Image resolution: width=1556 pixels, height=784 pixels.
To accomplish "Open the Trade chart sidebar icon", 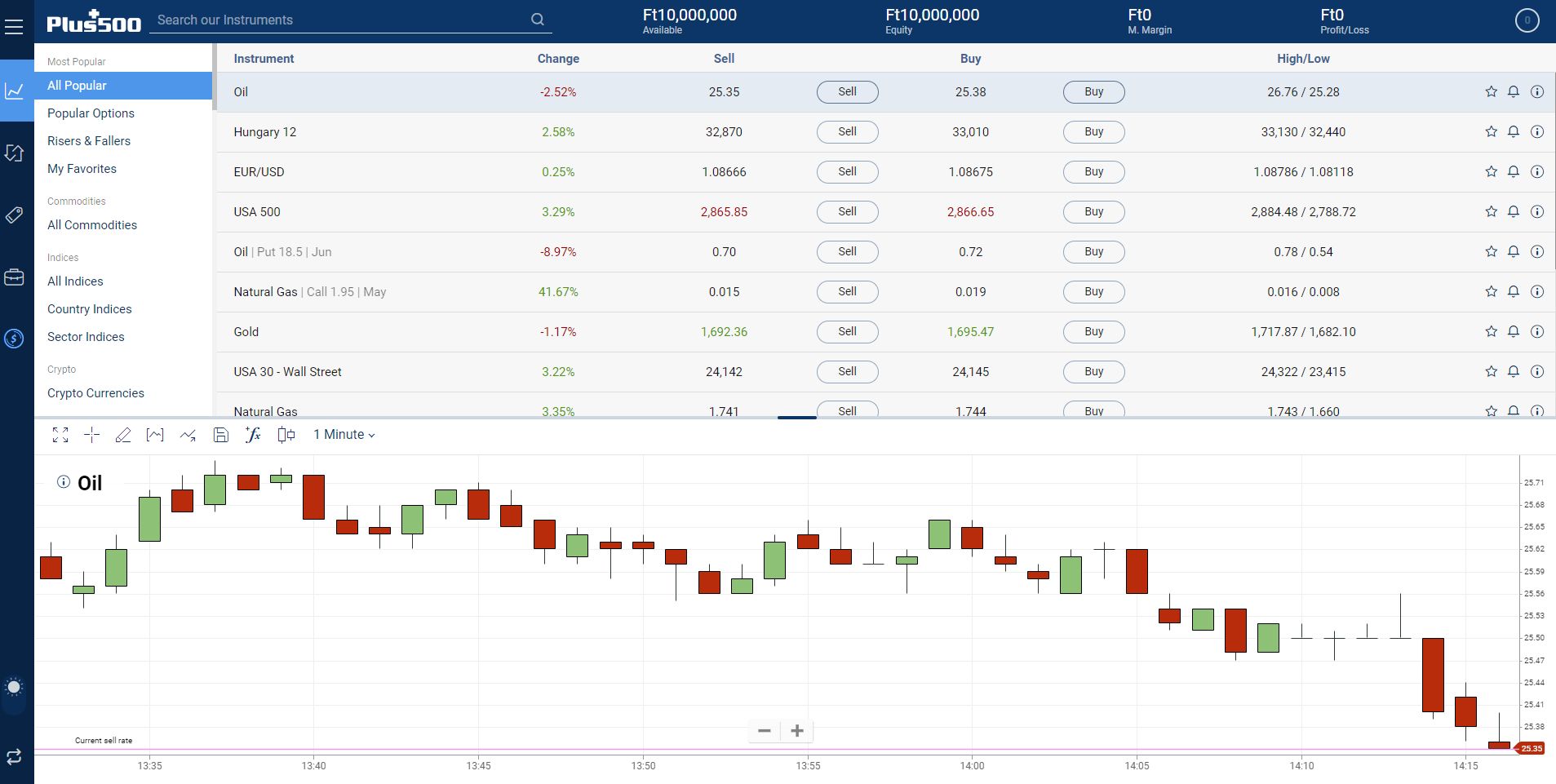I will 14,91.
